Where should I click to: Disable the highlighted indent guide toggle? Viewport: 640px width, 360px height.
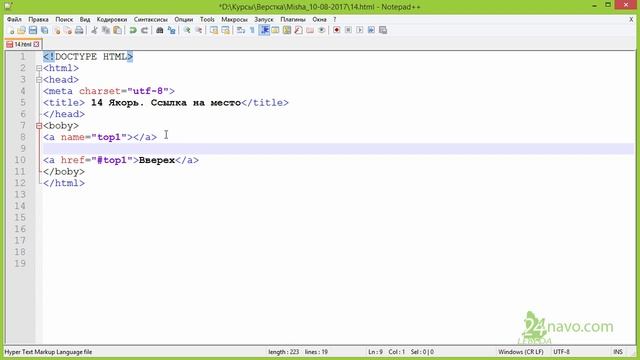pyautogui.click(x=264, y=30)
